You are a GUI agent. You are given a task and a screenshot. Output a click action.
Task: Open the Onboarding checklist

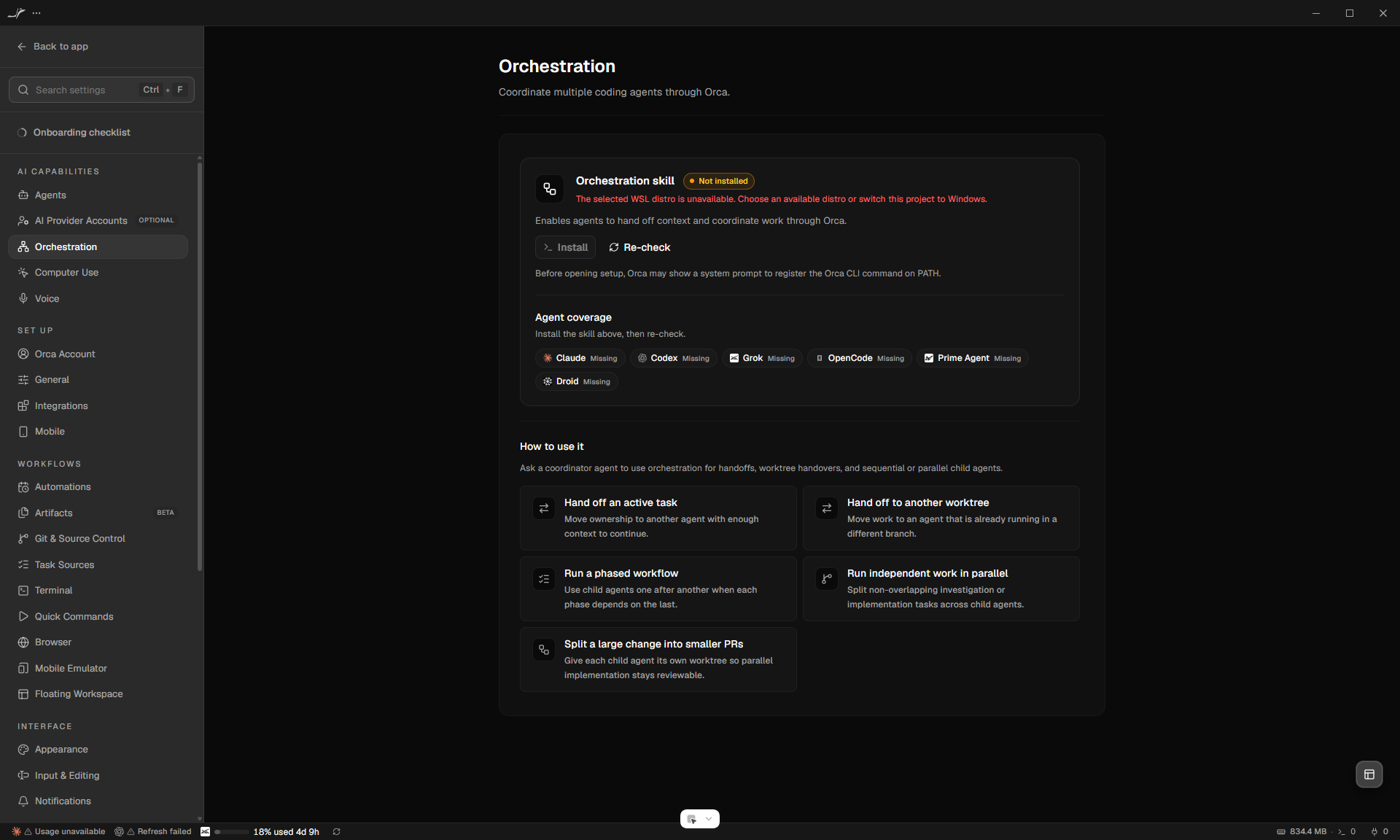click(74, 133)
